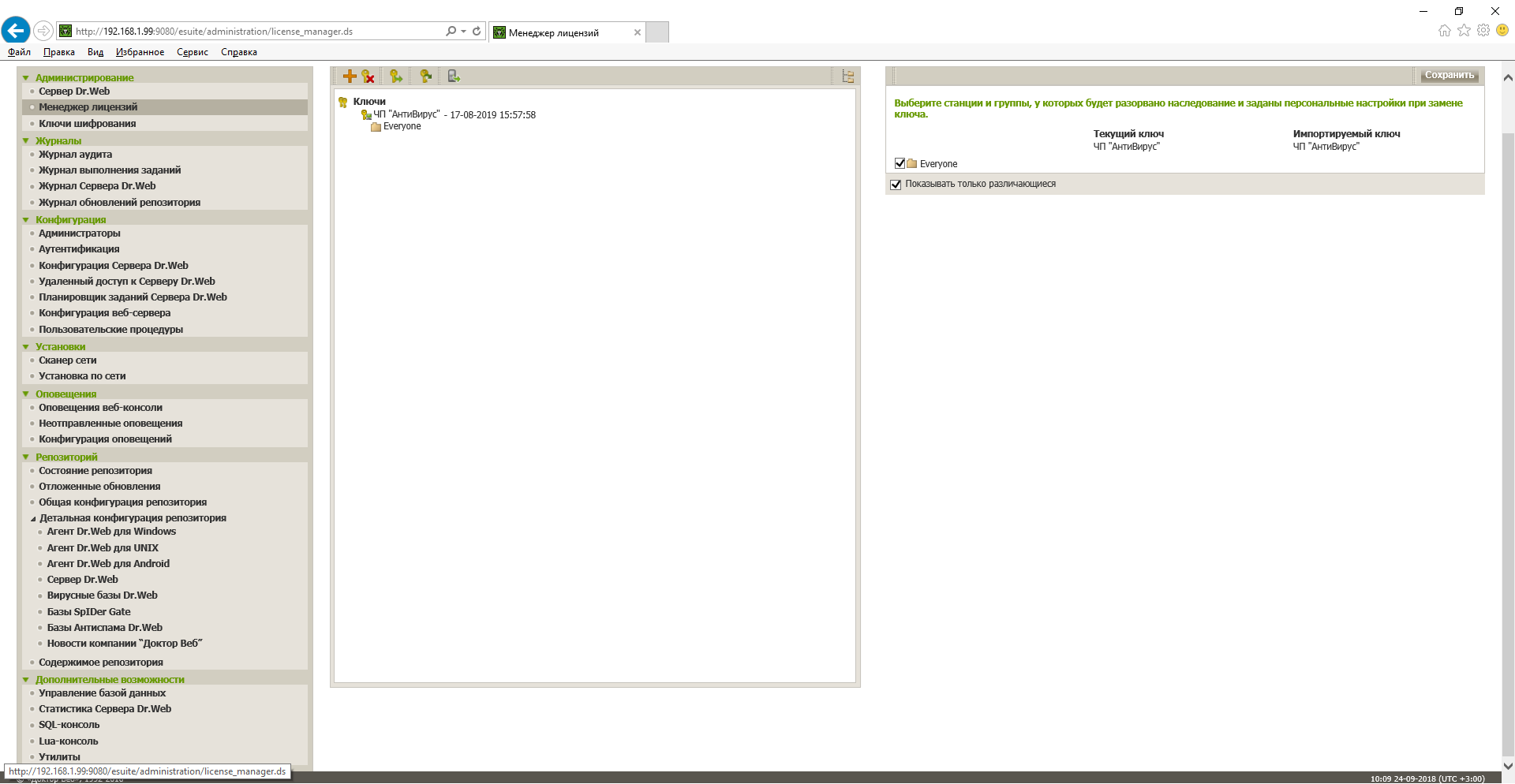
Task: Open Планировщик заданий Сервера Dr.Web
Action: (x=133, y=297)
